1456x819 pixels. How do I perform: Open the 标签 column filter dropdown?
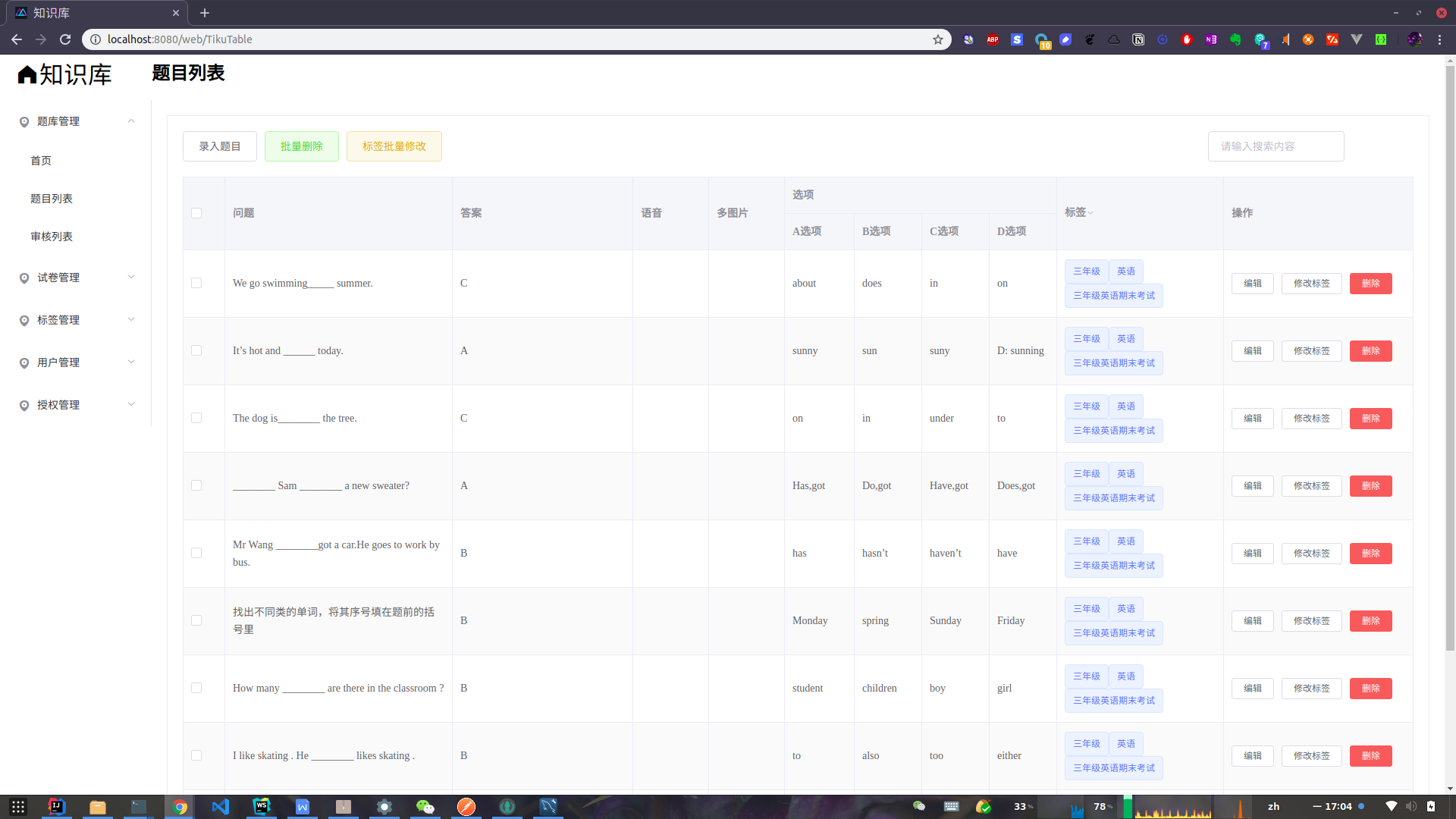1090,213
